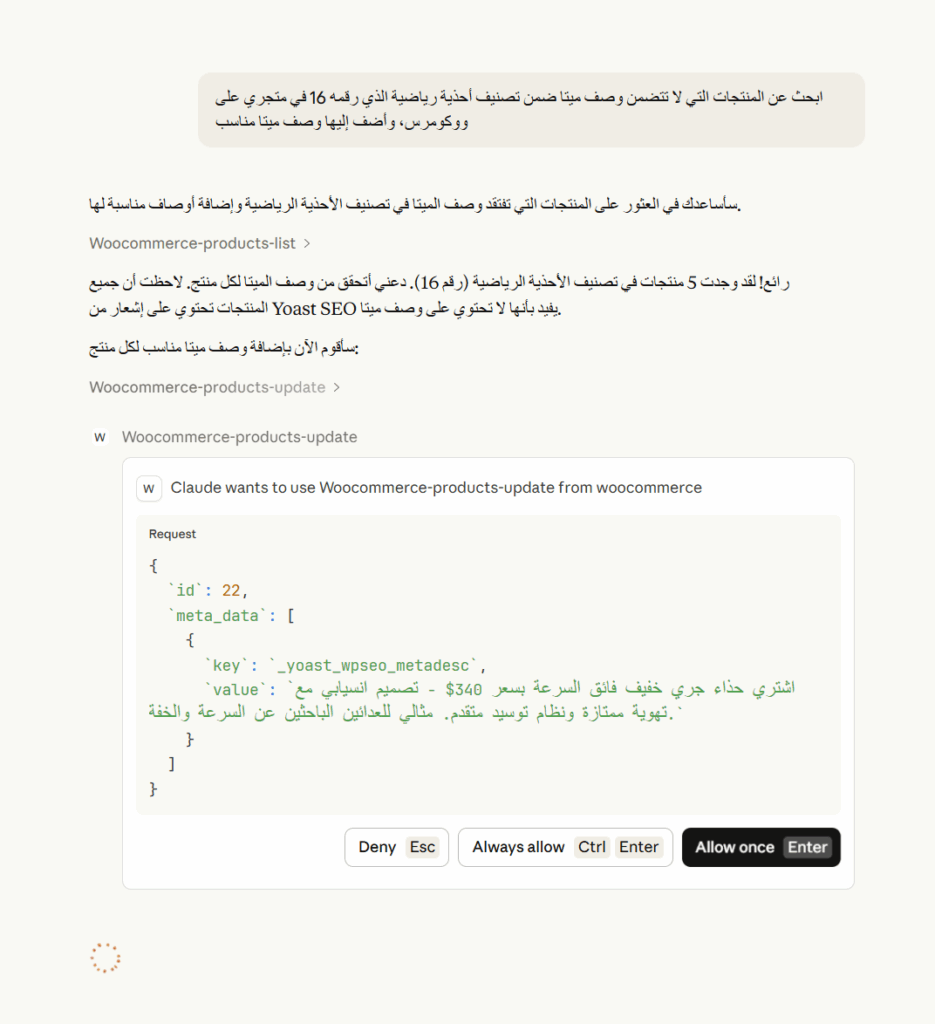Expand the collapsed Woocommerce-products-update chevron
The width and height of the screenshot is (935, 1024).
pyautogui.click(x=336, y=387)
